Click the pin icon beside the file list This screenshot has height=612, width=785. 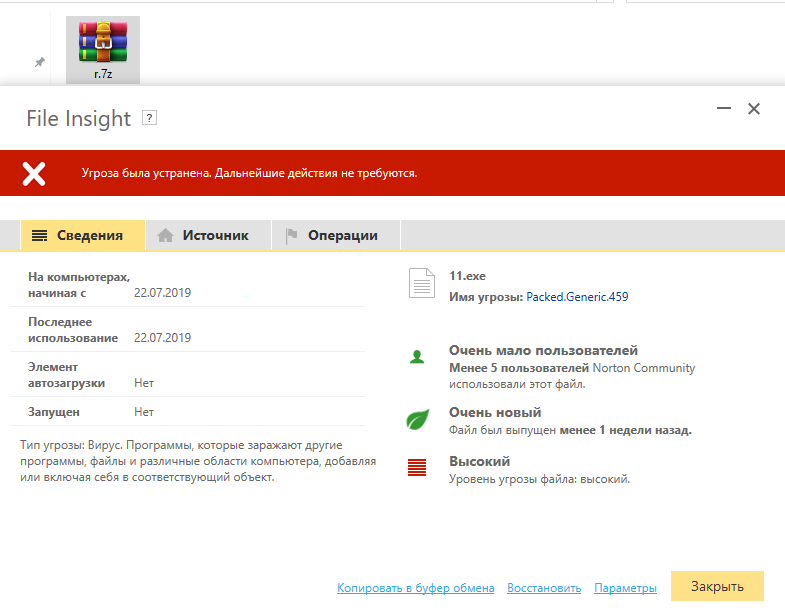tap(40, 62)
